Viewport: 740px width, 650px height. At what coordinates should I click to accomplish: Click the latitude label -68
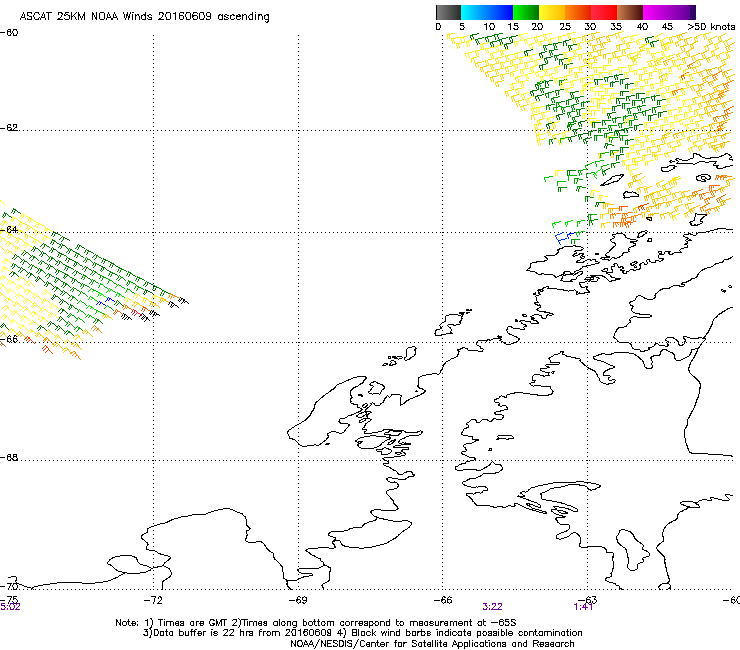9,457
